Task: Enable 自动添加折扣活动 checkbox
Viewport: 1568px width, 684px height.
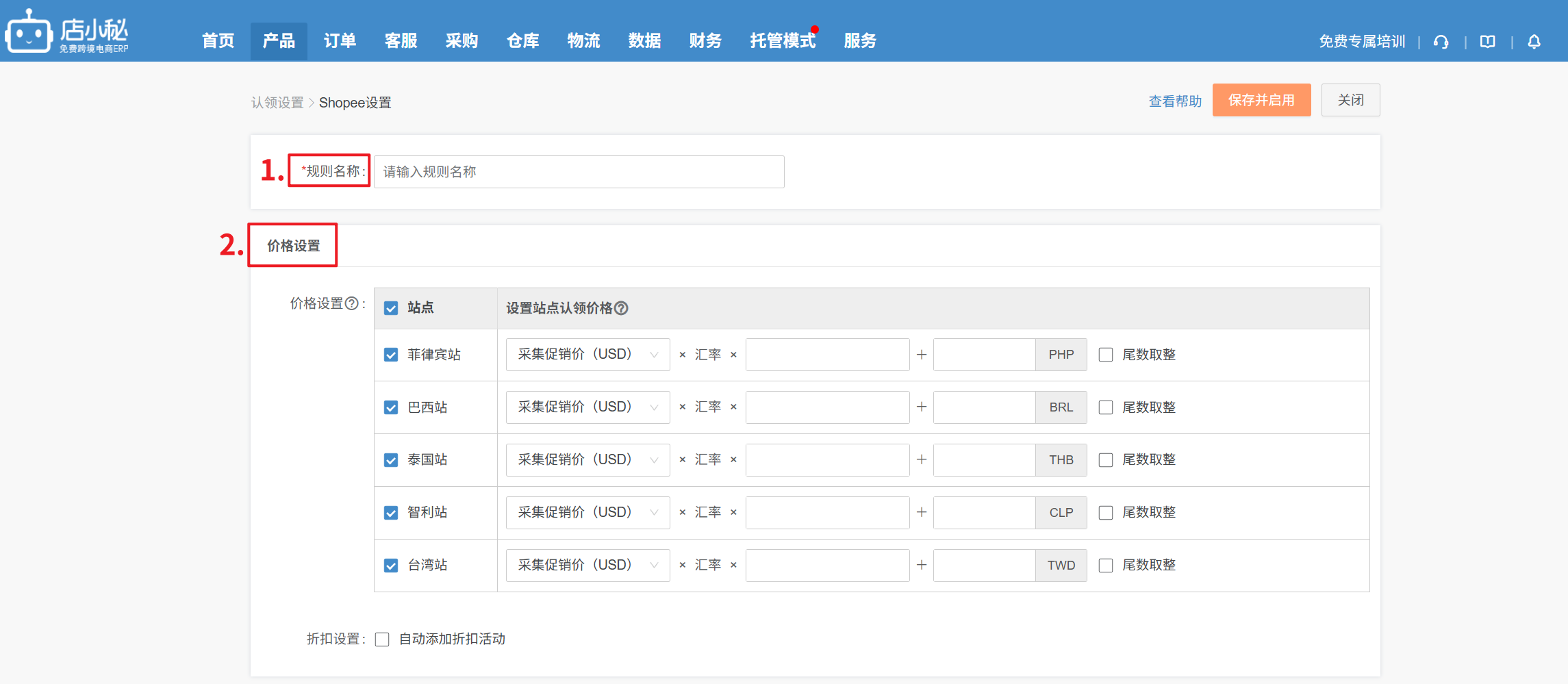Action: tap(382, 639)
